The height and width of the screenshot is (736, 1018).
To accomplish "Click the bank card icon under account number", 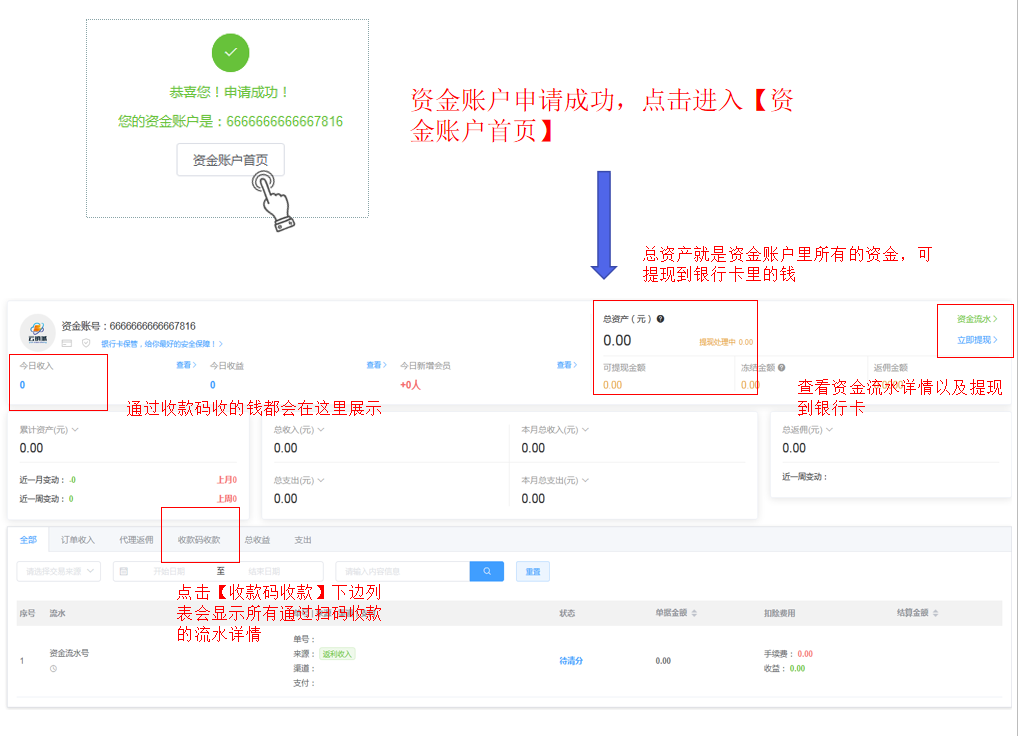I will tap(67, 343).
